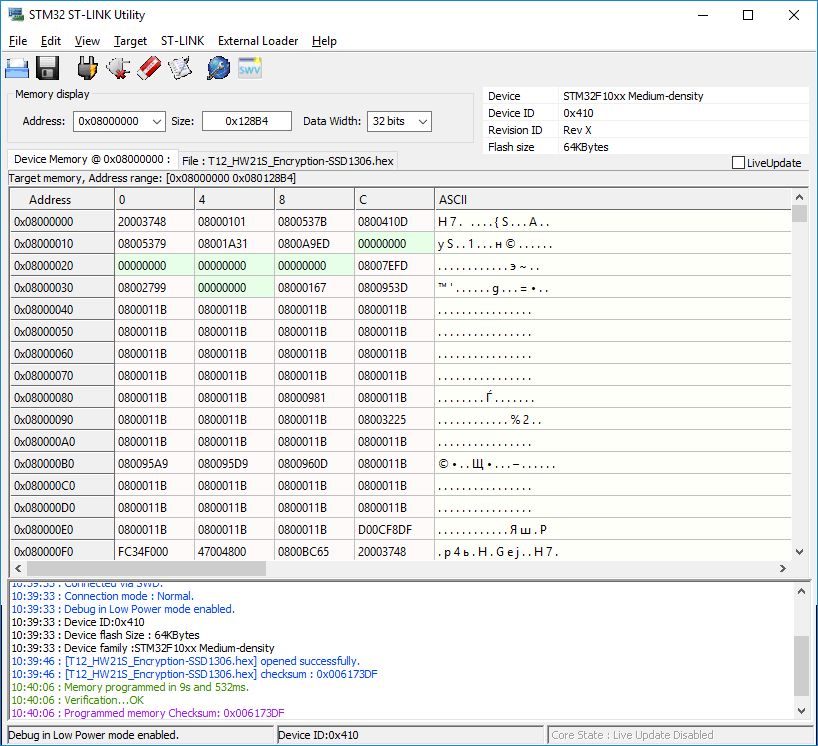
Task: Enable the LiveUpdate checkbox
Action: 738,163
